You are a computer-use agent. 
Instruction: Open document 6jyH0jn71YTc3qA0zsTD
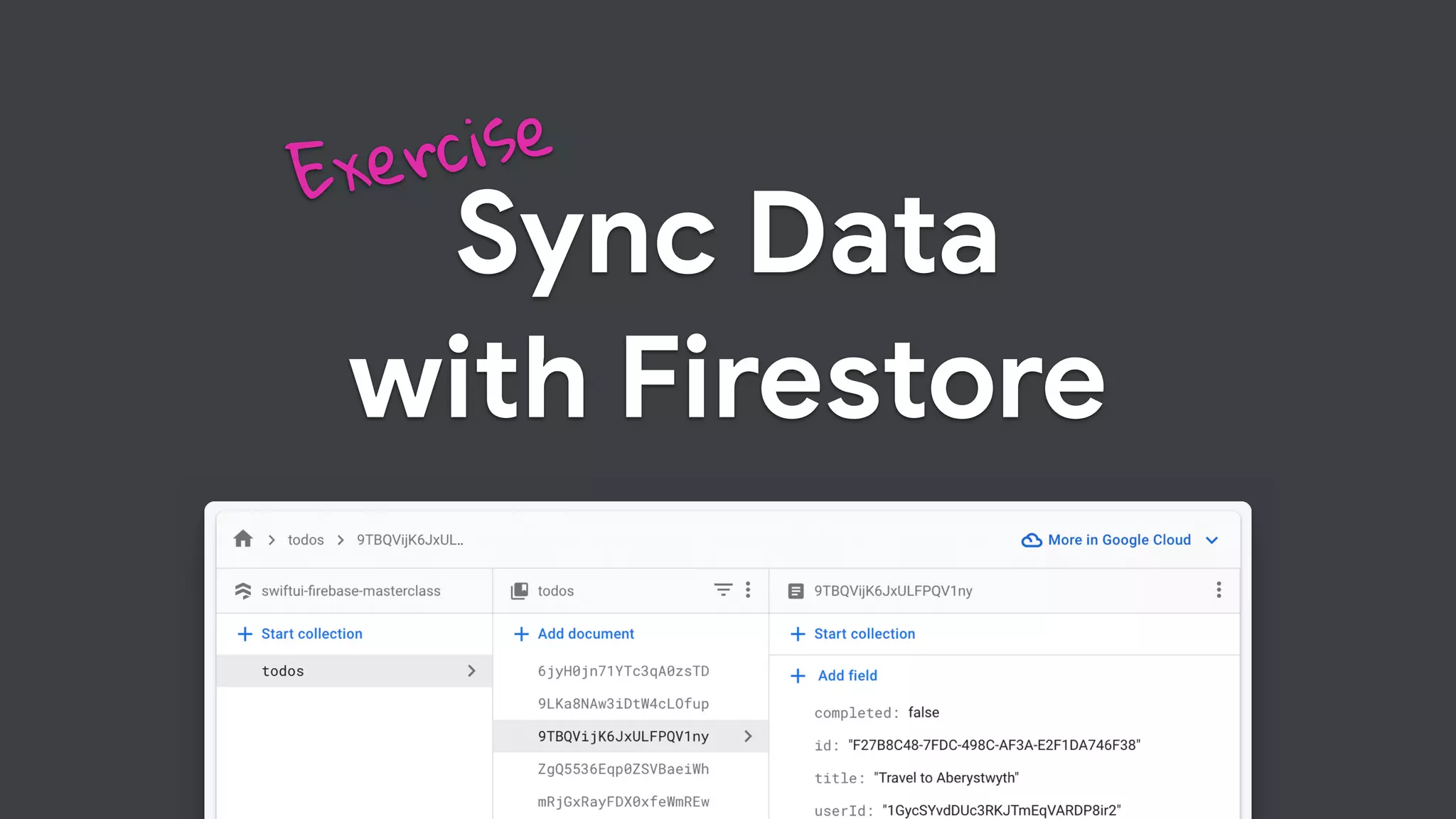coord(623,671)
